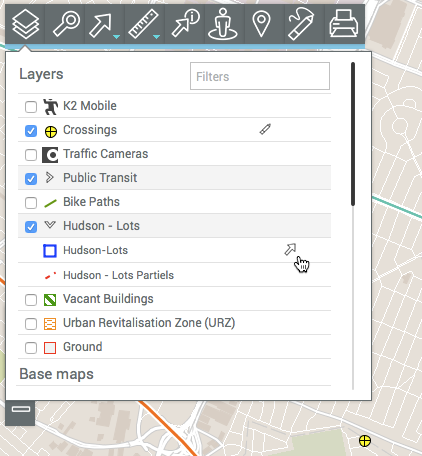Viewport: 422px width, 456px height.
Task: Select the Hudson - Lots Partiels sublayer
Action: point(118,275)
